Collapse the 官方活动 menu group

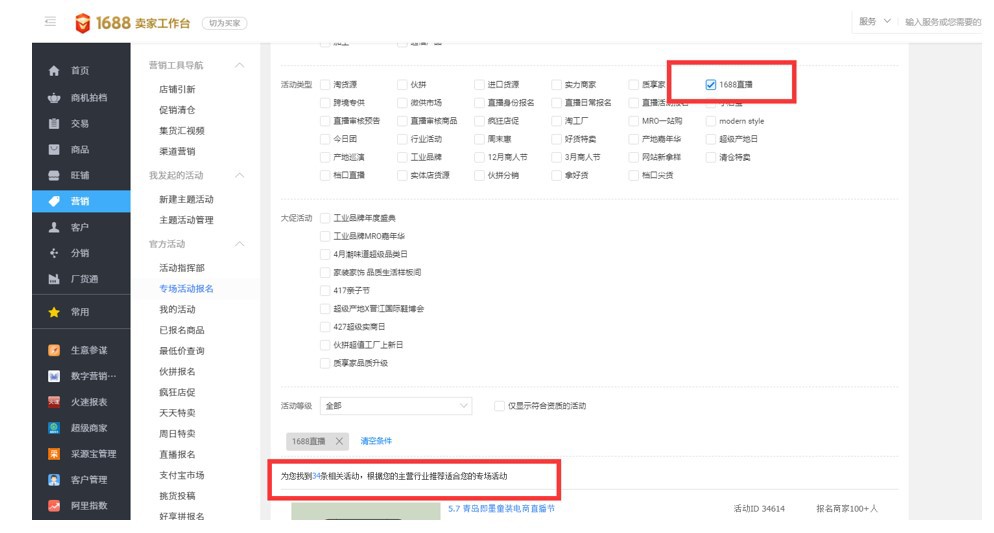pyautogui.click(x=239, y=244)
